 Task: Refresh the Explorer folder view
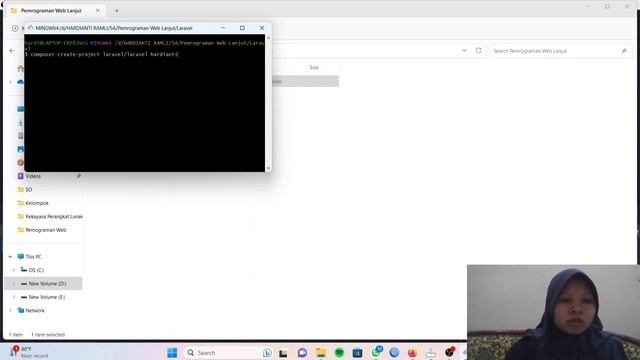(x=478, y=51)
